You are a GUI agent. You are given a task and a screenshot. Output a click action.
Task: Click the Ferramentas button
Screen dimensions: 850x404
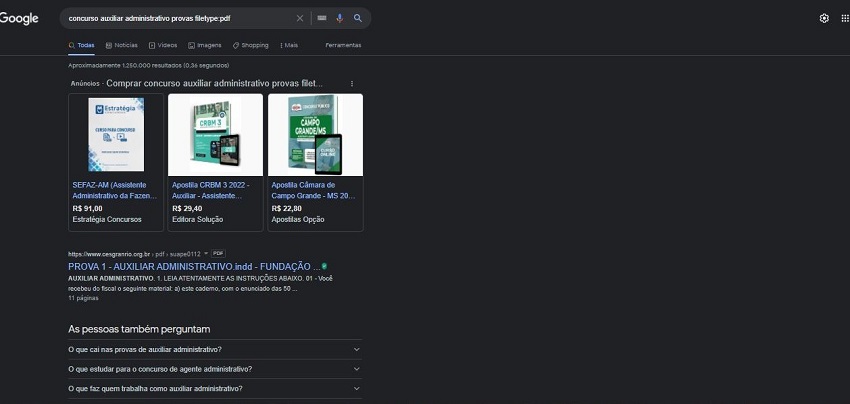coord(343,45)
